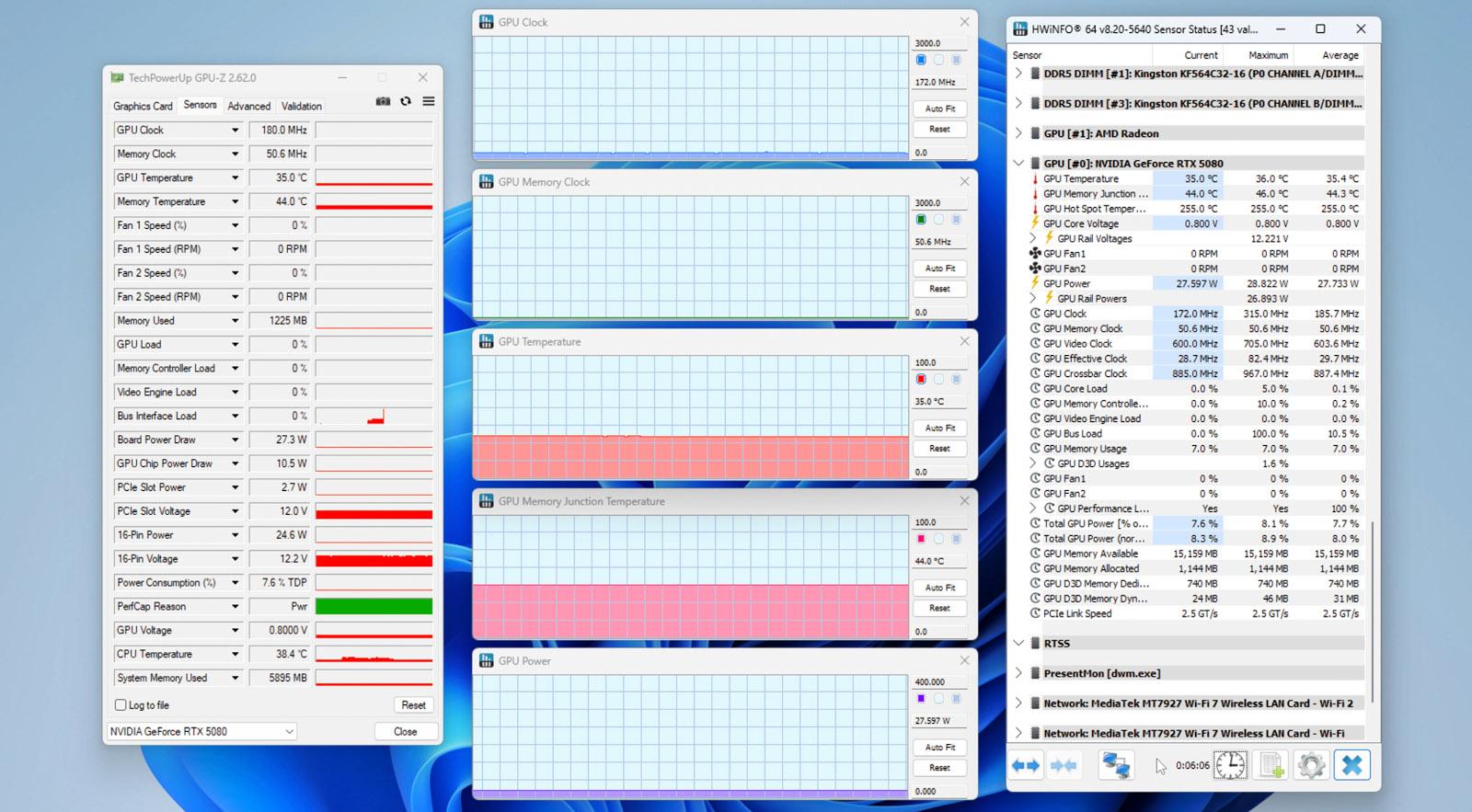The width and height of the screenshot is (1472, 812).
Task: Click HWiNFO reset clock timer icon
Action: [1230, 765]
